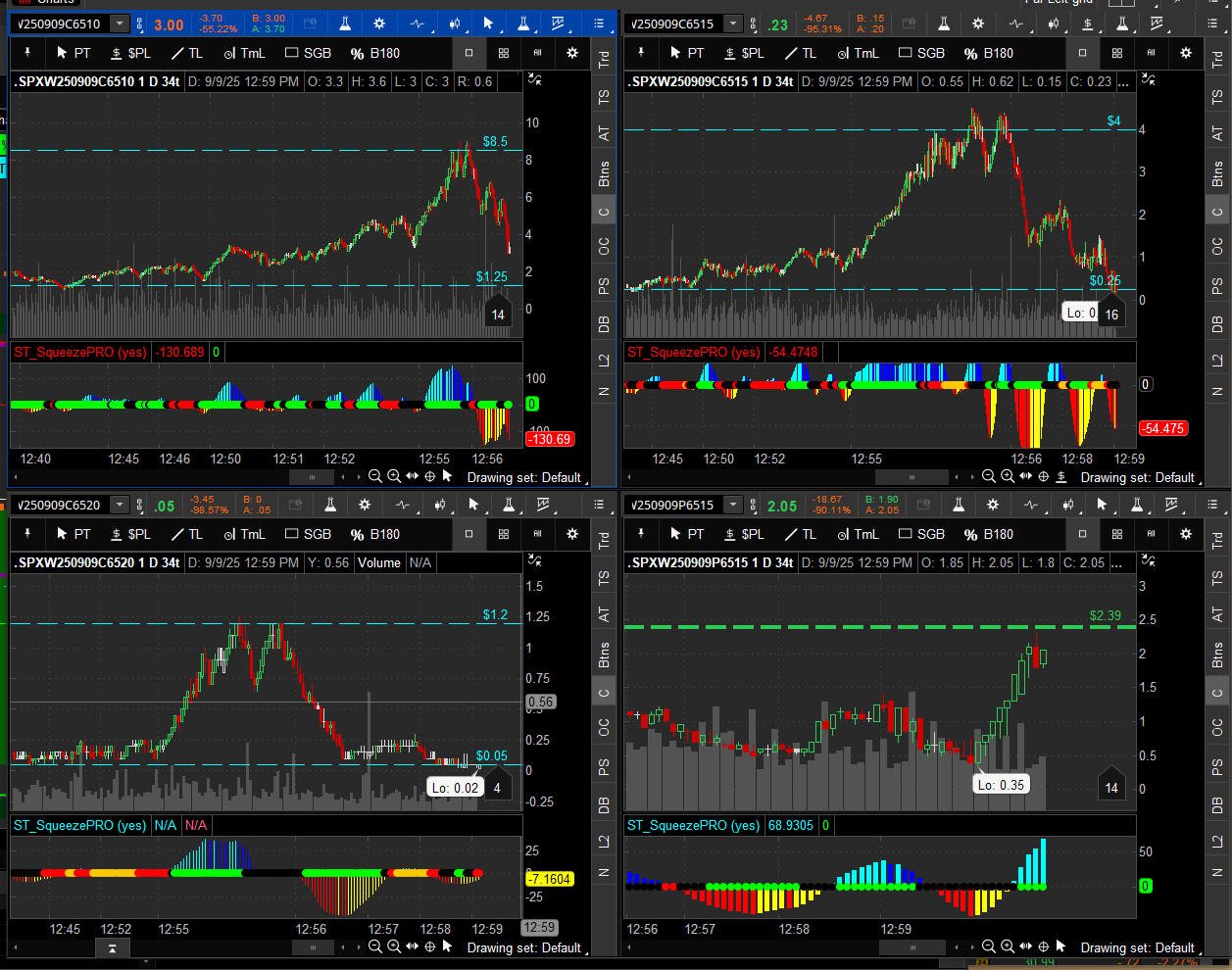The height and width of the screenshot is (970, 1232).
Task: Click zoom out magnifier below the C6515 chart
Action: click(x=989, y=477)
